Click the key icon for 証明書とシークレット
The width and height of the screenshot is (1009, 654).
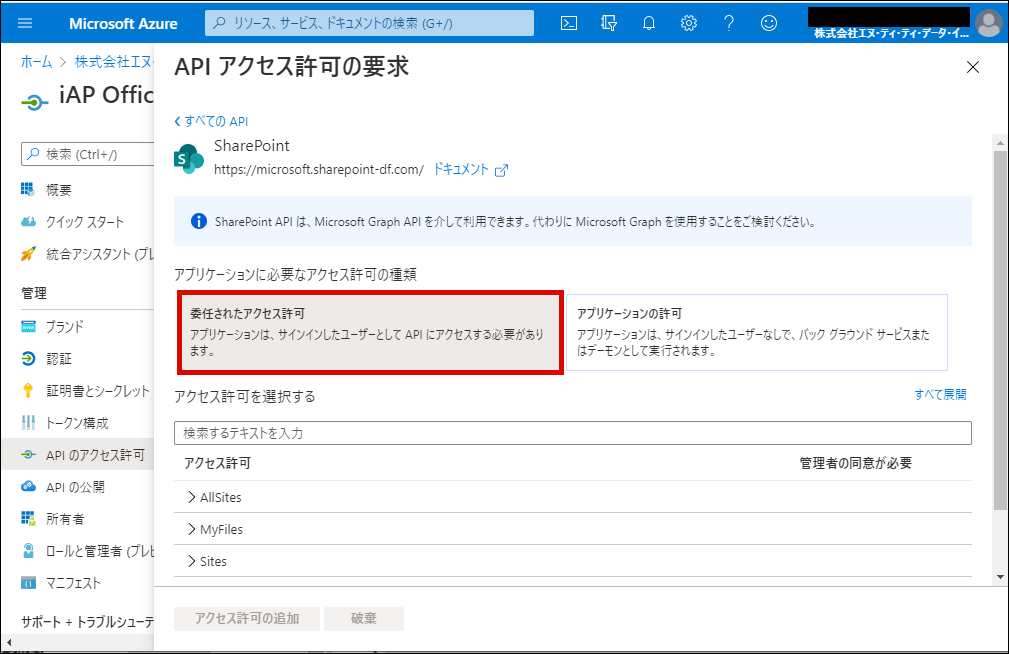28,390
